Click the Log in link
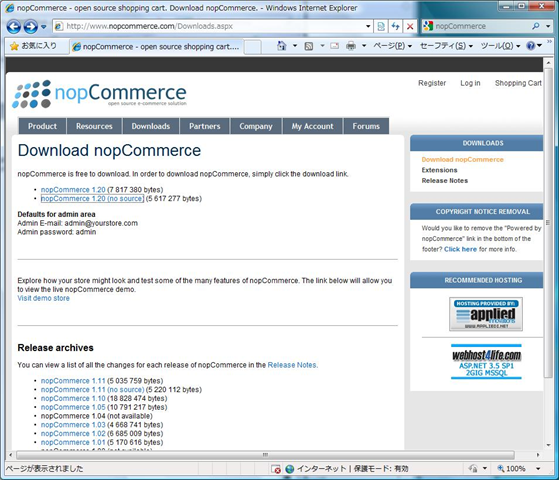 point(470,83)
